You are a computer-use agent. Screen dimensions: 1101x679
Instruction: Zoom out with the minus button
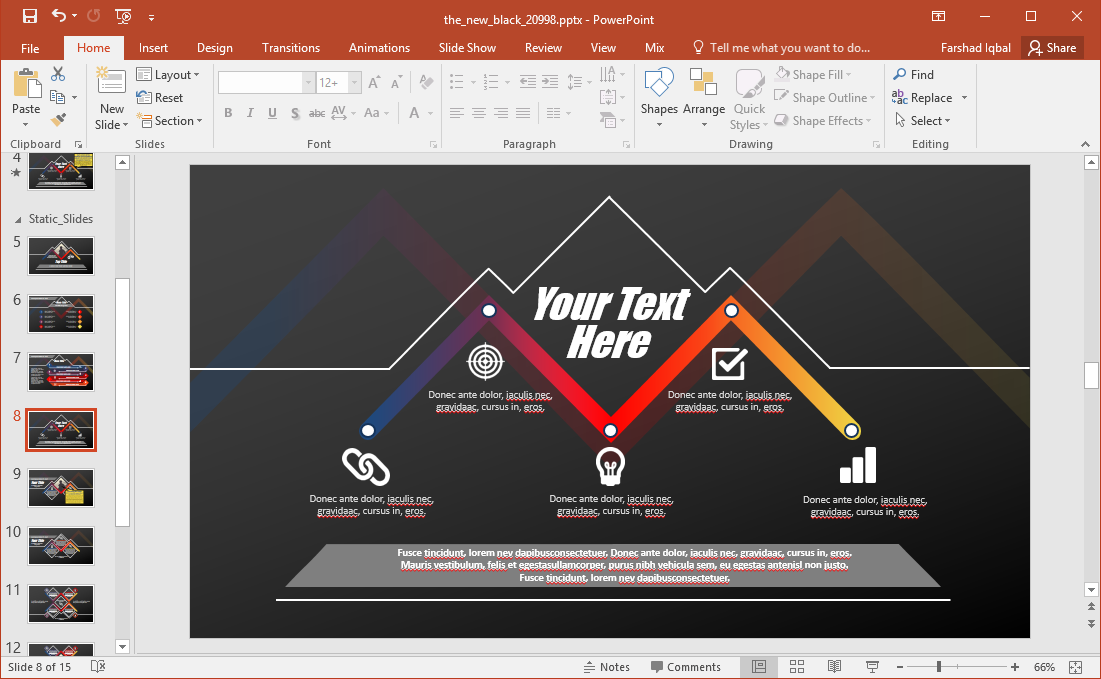899,667
